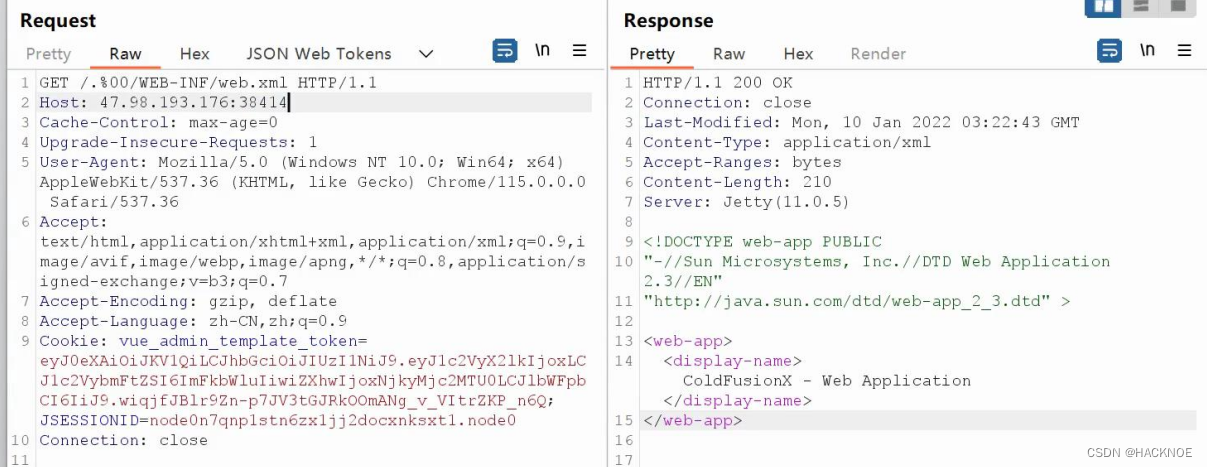Click the ColdFusionX - Web Application text

click(827, 381)
